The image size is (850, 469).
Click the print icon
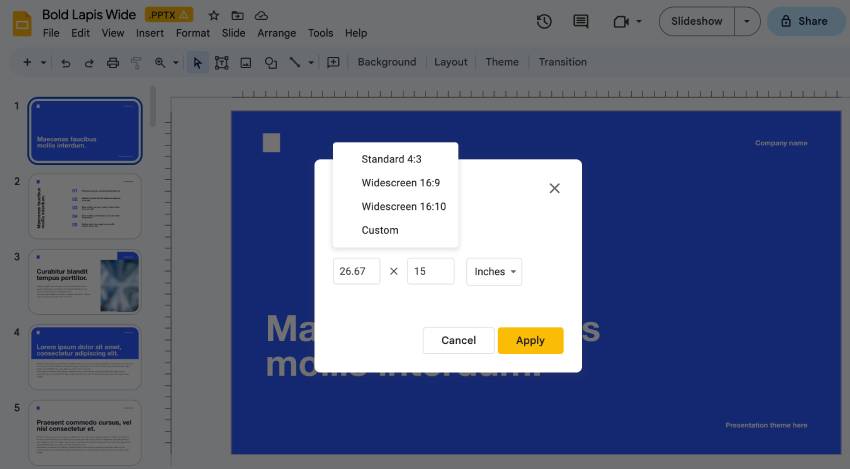113,63
